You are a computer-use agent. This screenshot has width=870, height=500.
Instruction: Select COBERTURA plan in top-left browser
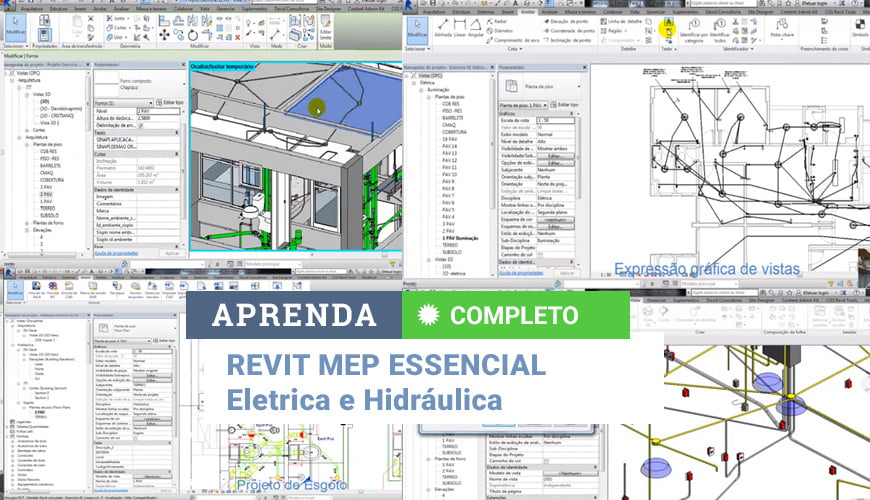pos(52,180)
